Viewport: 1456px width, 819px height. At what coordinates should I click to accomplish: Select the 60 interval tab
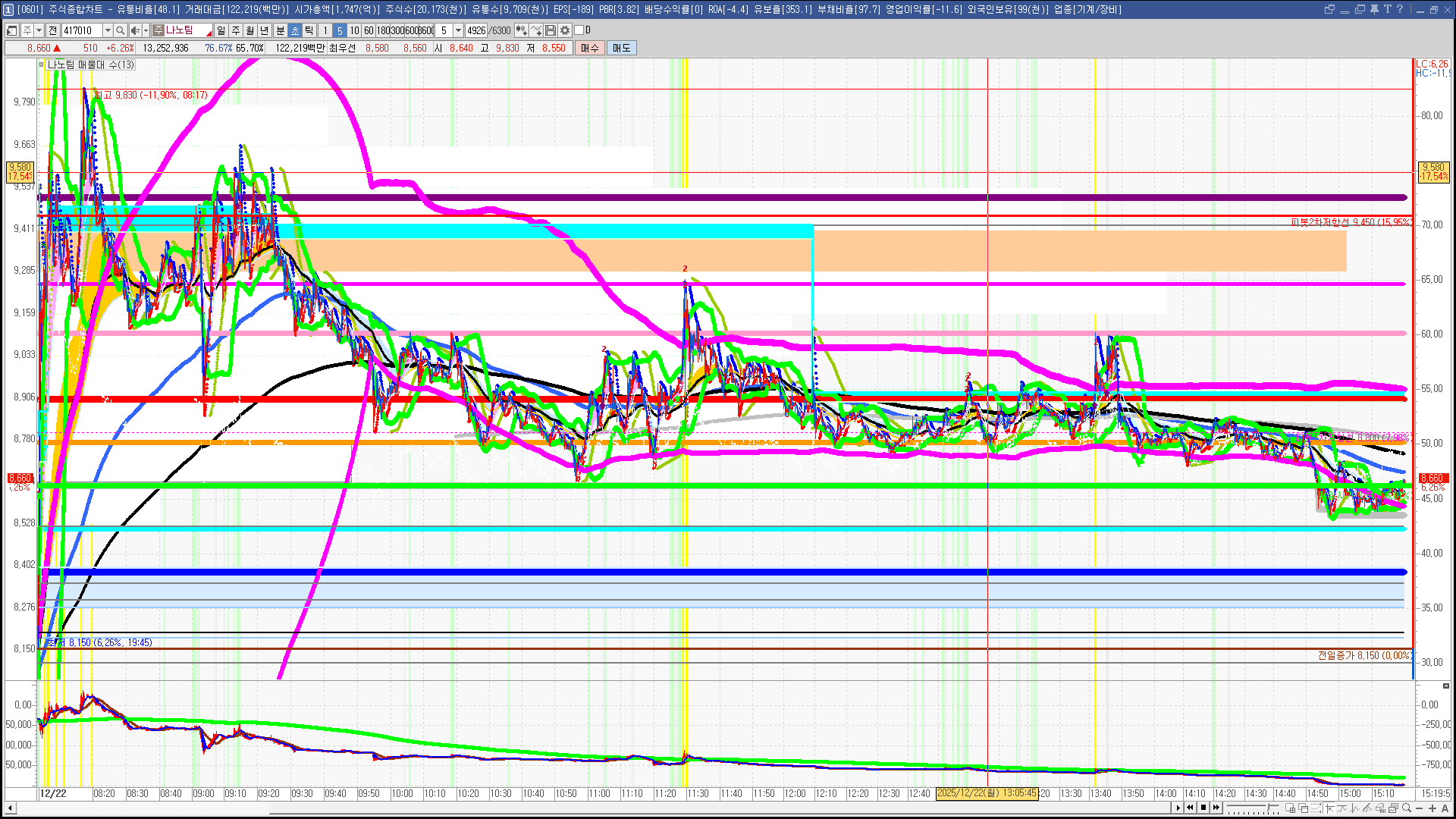click(x=369, y=30)
